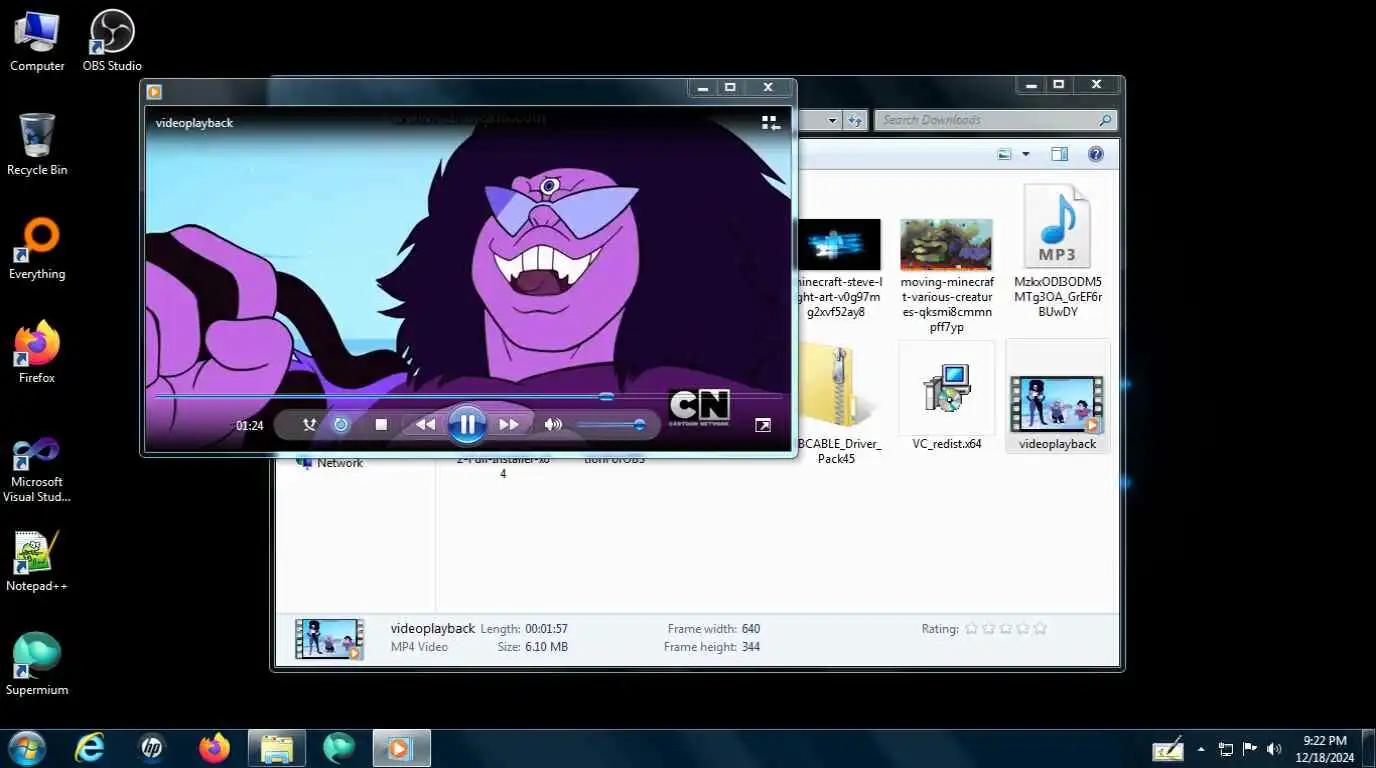Select the Supermium desktop shortcut
This screenshot has height=768, width=1376.
(x=37, y=665)
